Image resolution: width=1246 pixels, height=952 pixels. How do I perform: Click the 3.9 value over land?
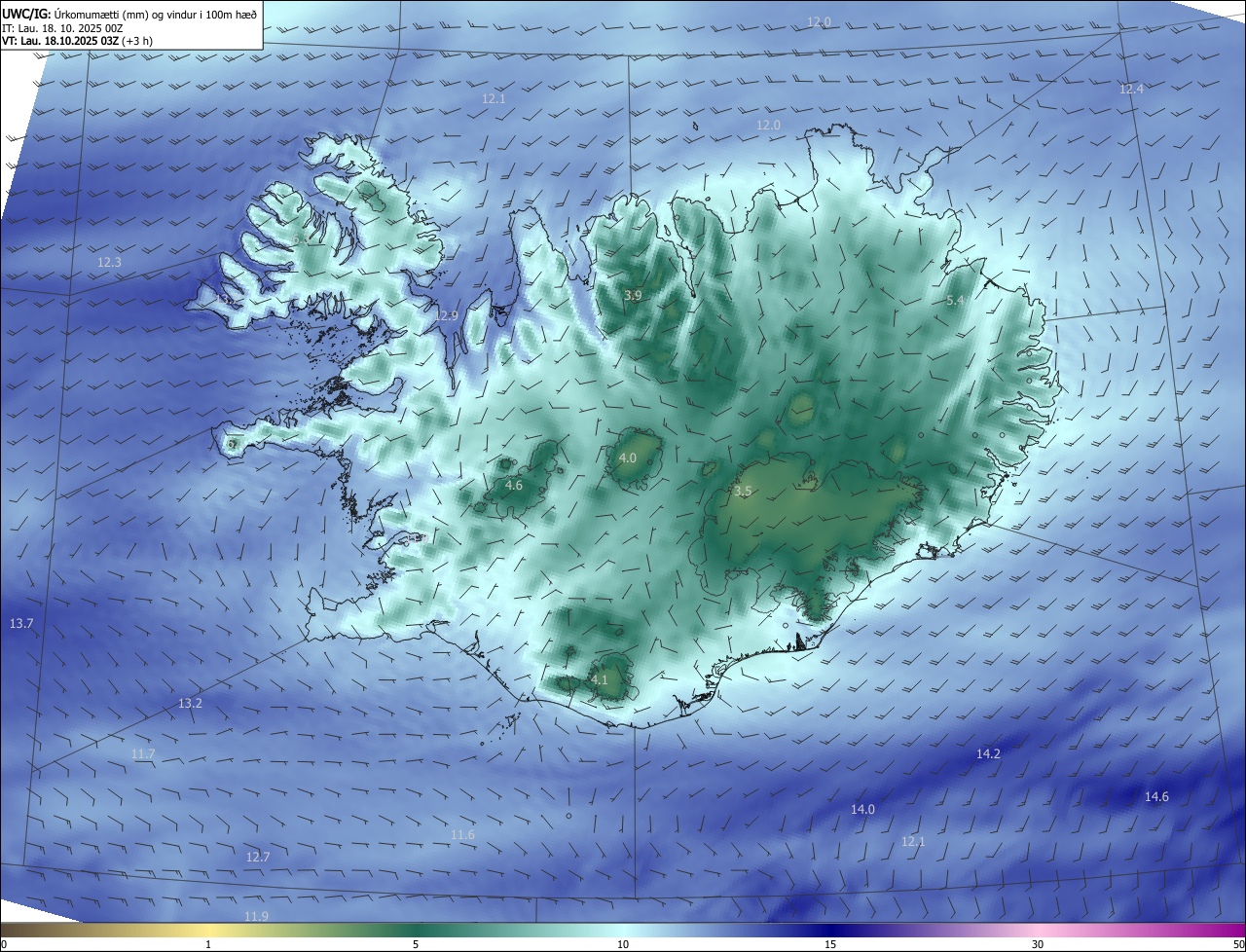coord(634,295)
